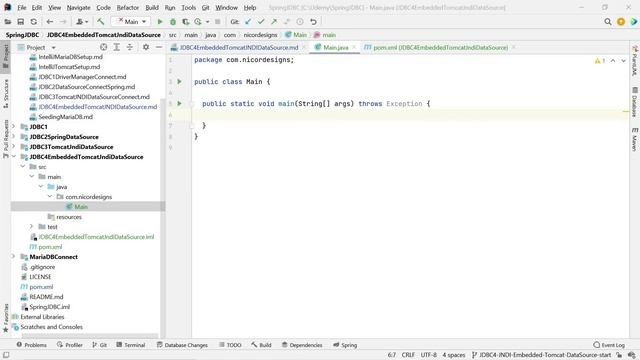Collapse the src folder
This screenshot has width=640, height=360.
(x=23, y=167)
